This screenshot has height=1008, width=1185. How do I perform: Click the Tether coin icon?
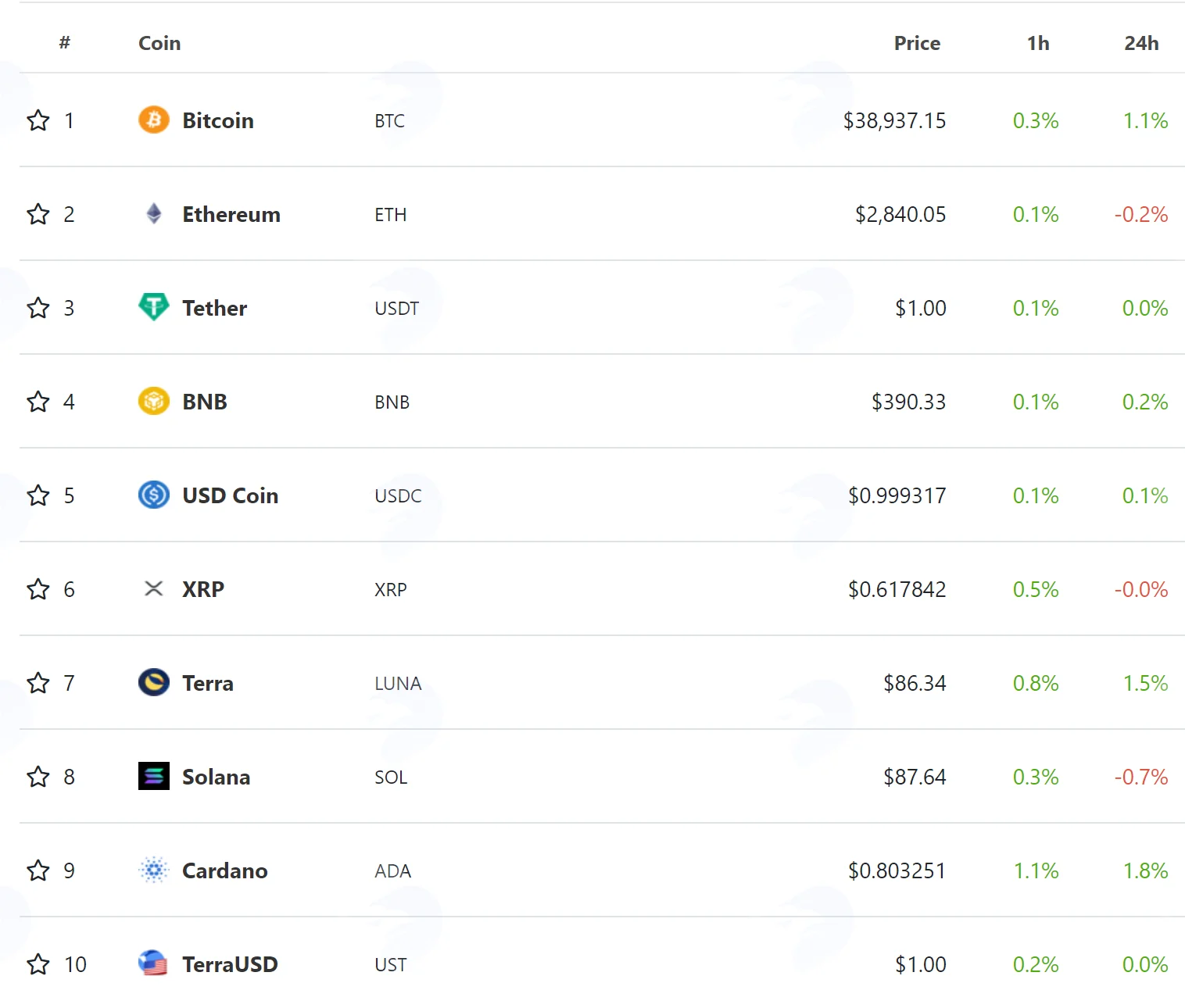(x=154, y=307)
